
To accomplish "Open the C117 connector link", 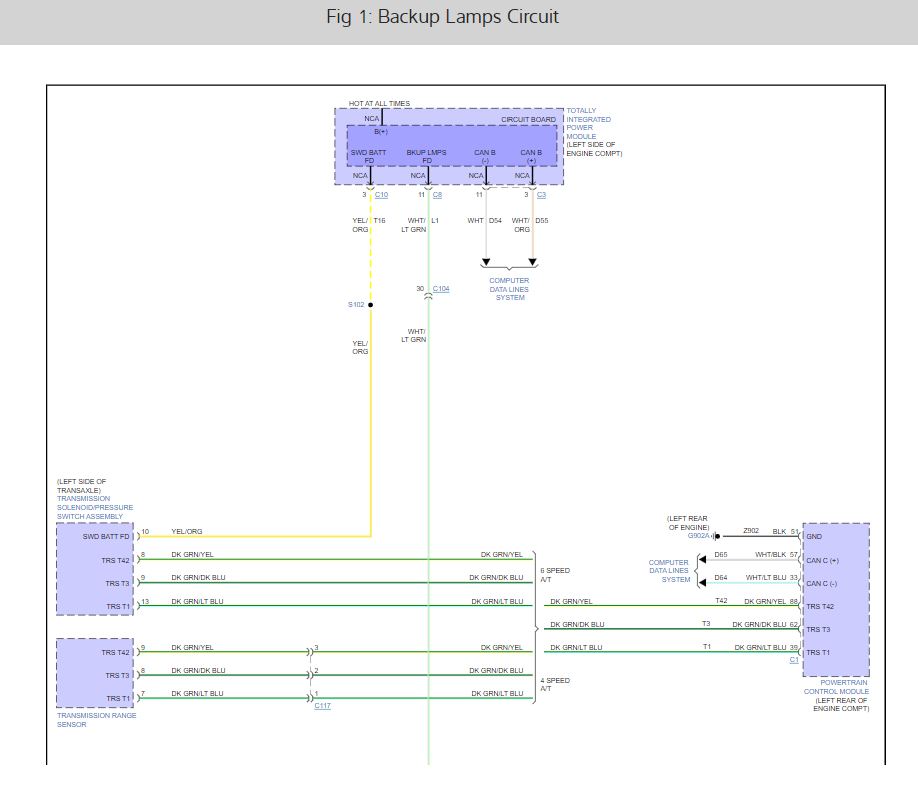I will (323, 706).
